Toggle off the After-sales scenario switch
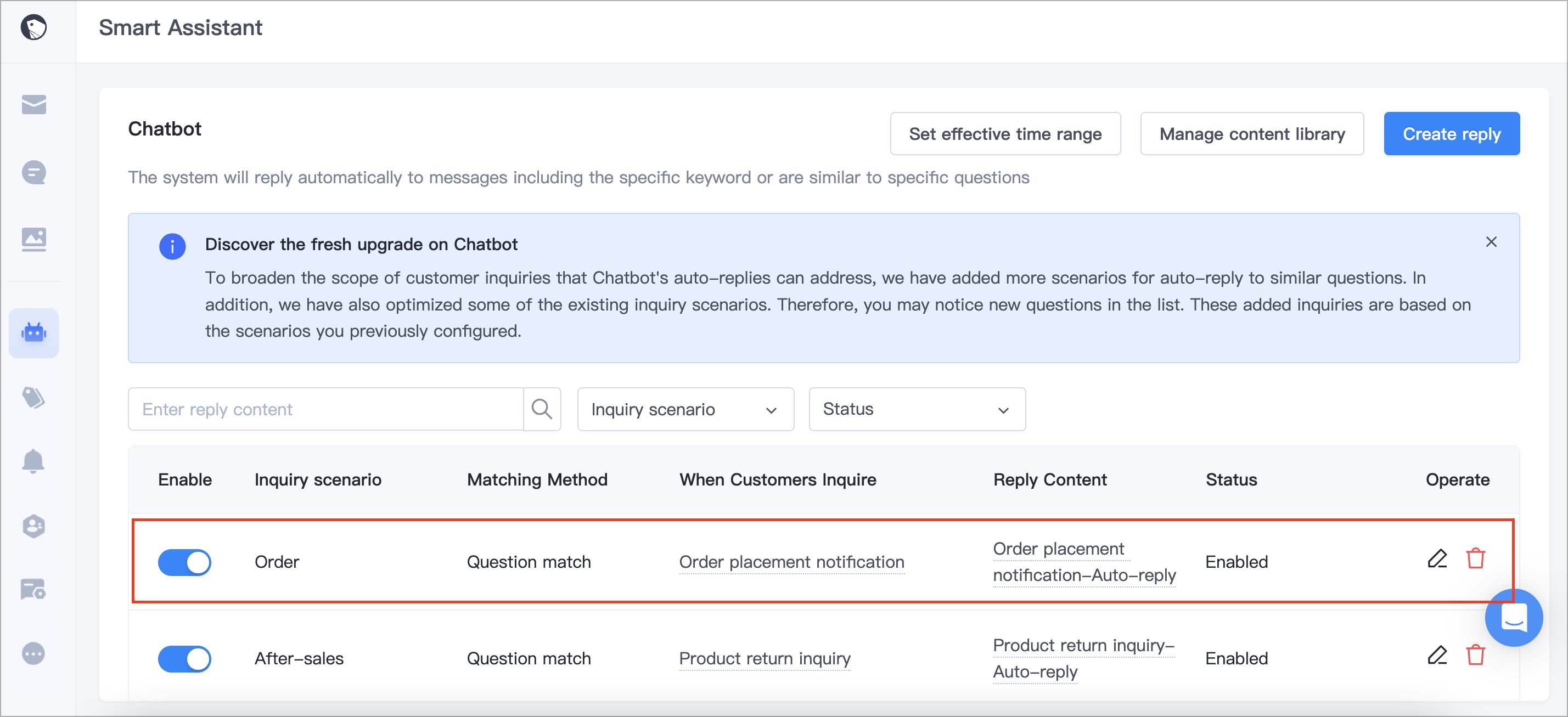This screenshot has width=1568, height=717. coord(184,658)
